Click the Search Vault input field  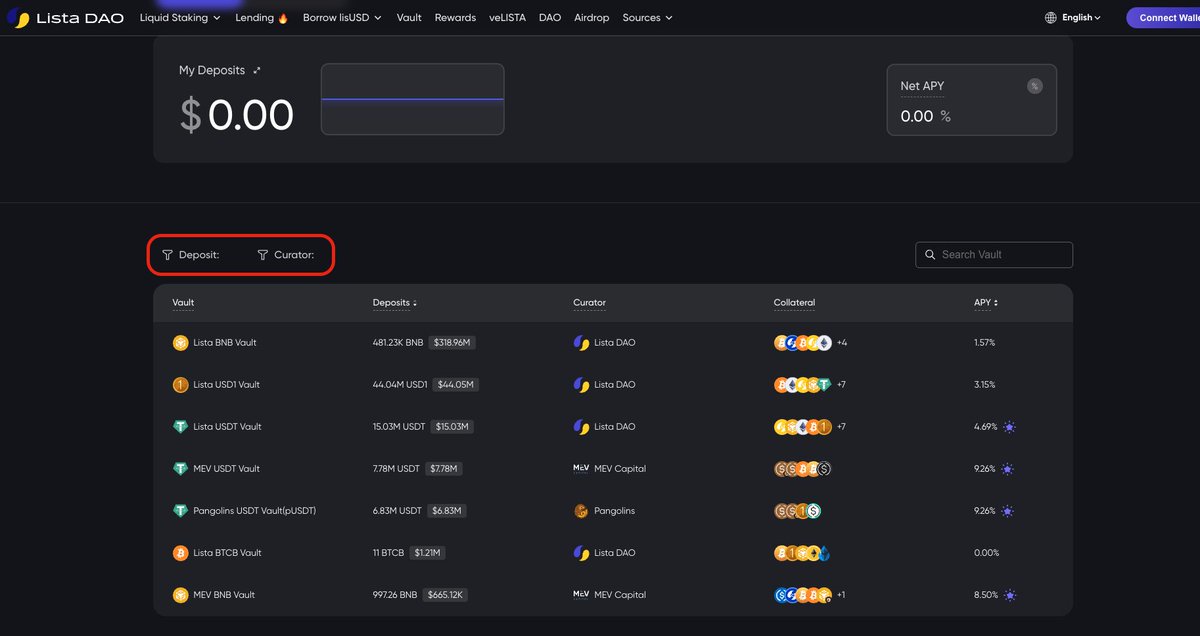tap(994, 255)
